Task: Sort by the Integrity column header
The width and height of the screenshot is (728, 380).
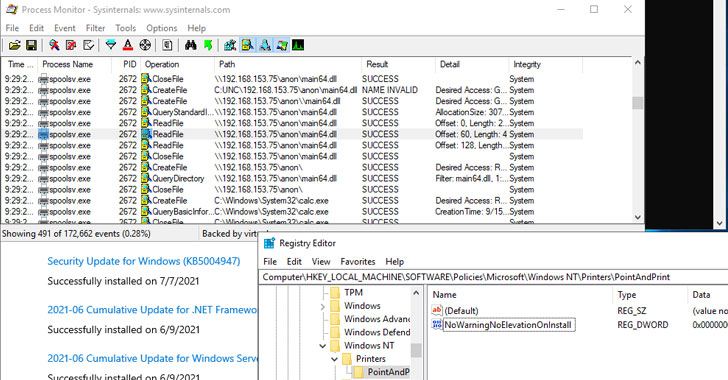Action: point(545,64)
